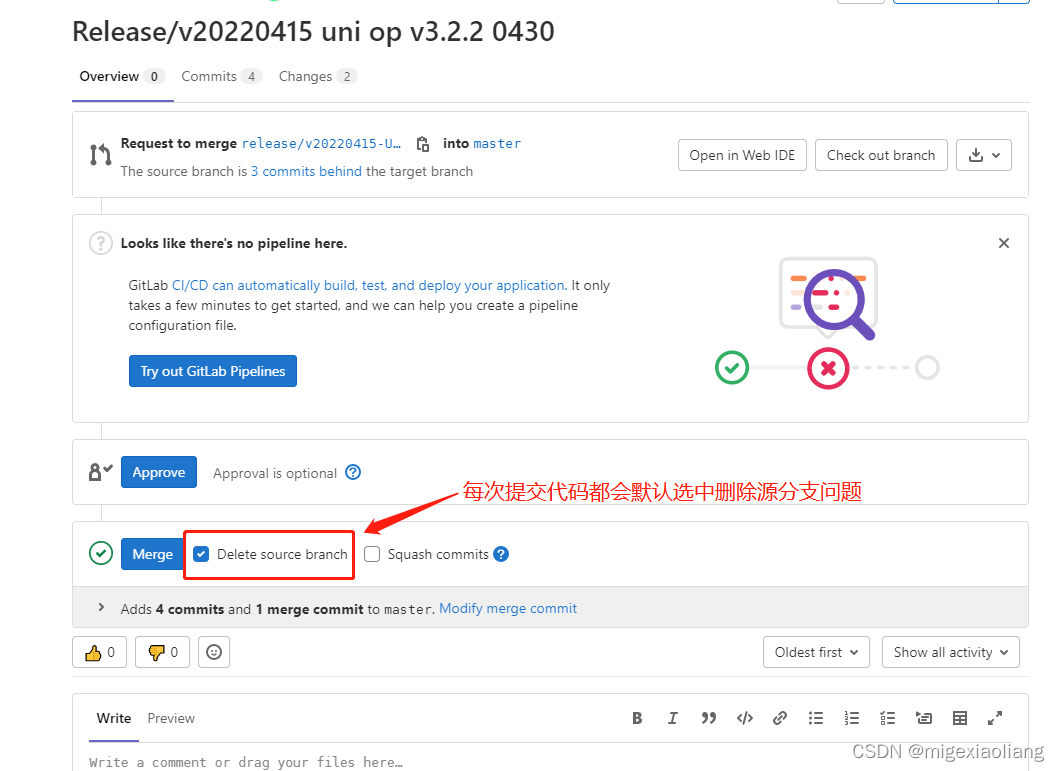This screenshot has height=771, width=1059.
Task: Add a numbered list
Action: coord(852,718)
